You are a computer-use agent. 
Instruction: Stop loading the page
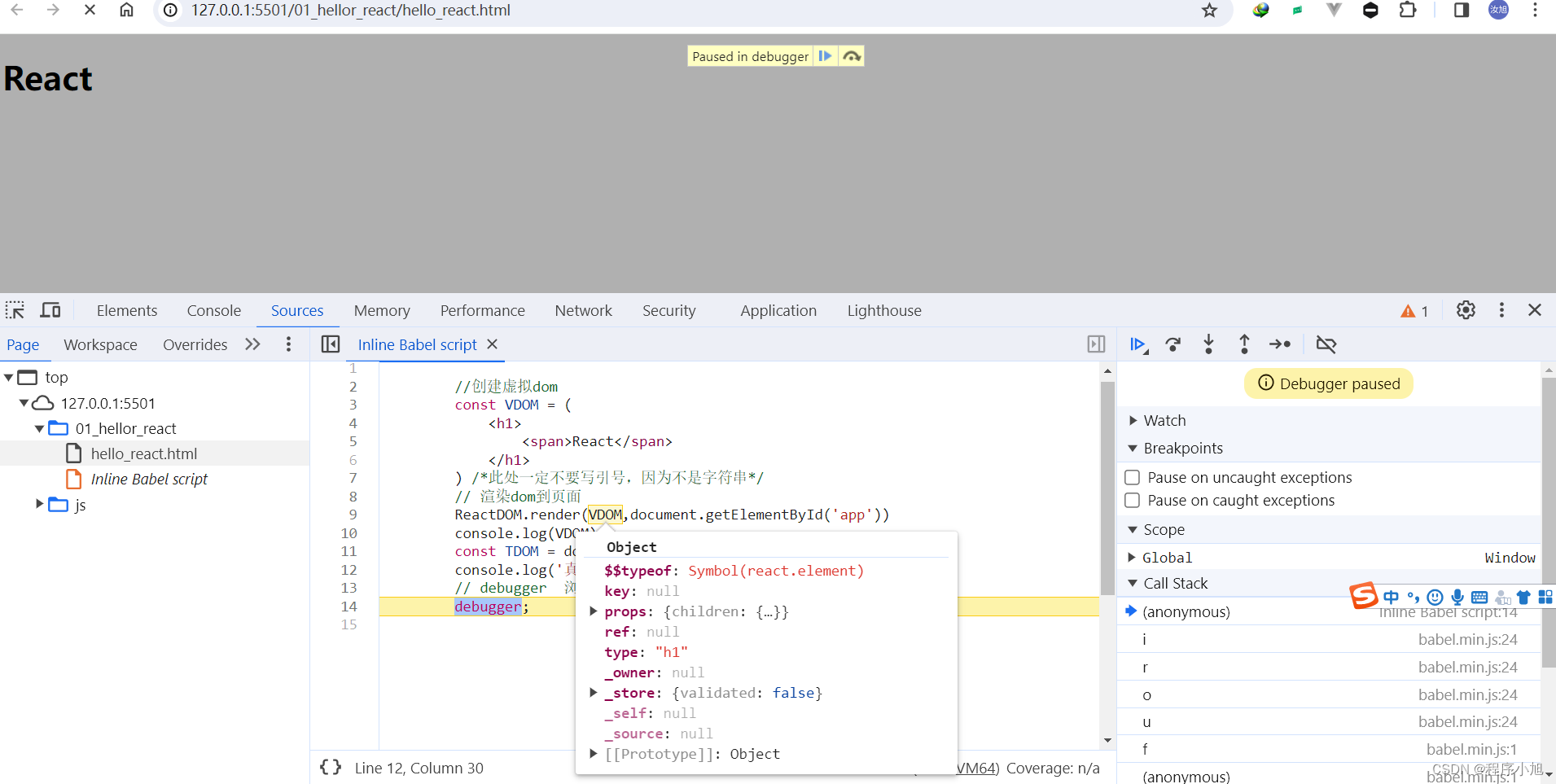point(90,10)
